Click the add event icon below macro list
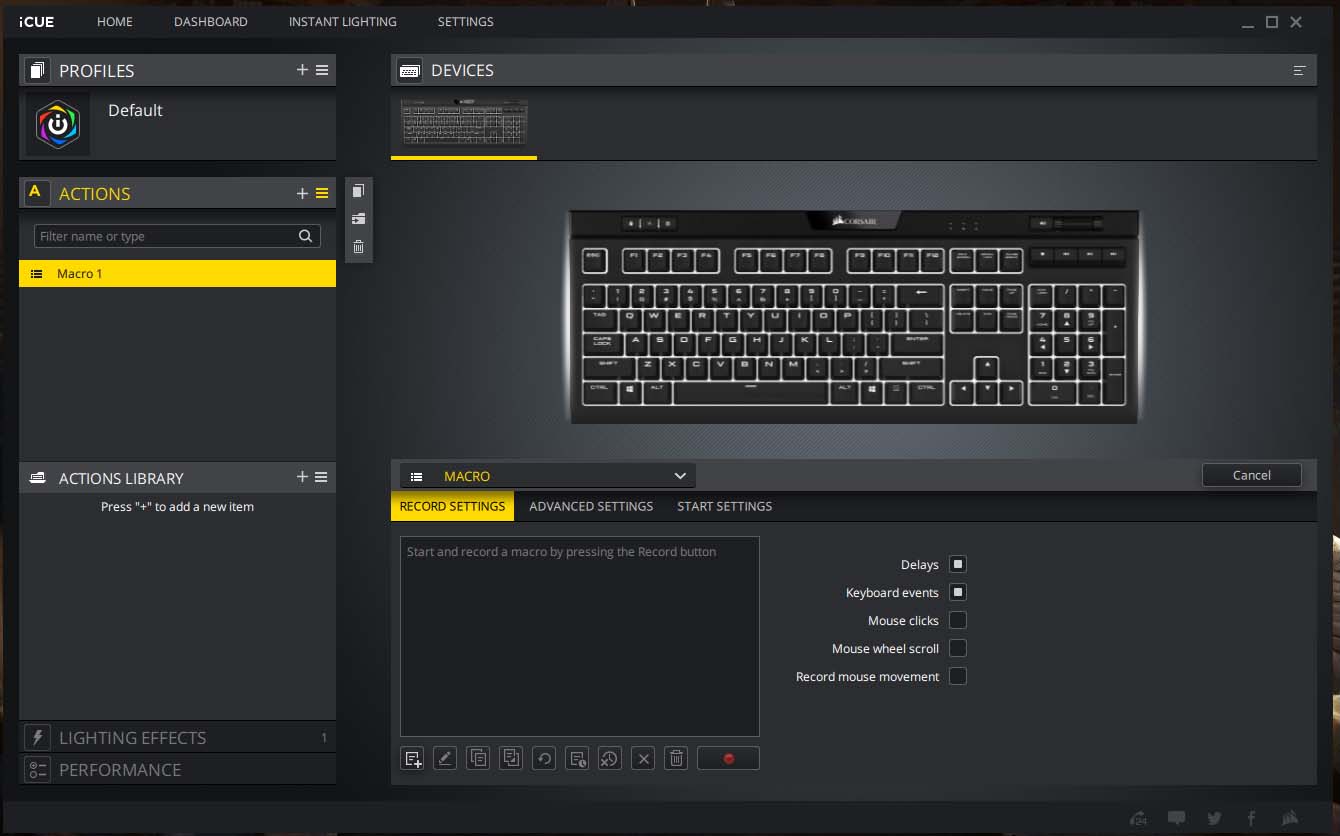This screenshot has height=836, width=1340. coord(413,759)
